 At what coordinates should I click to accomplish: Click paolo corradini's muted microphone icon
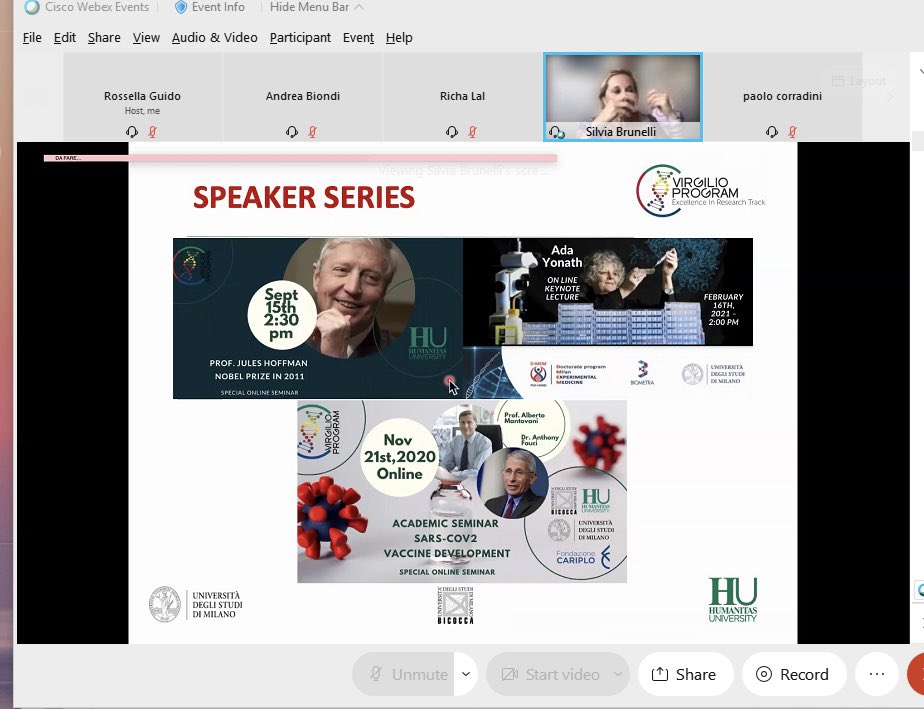coord(793,132)
